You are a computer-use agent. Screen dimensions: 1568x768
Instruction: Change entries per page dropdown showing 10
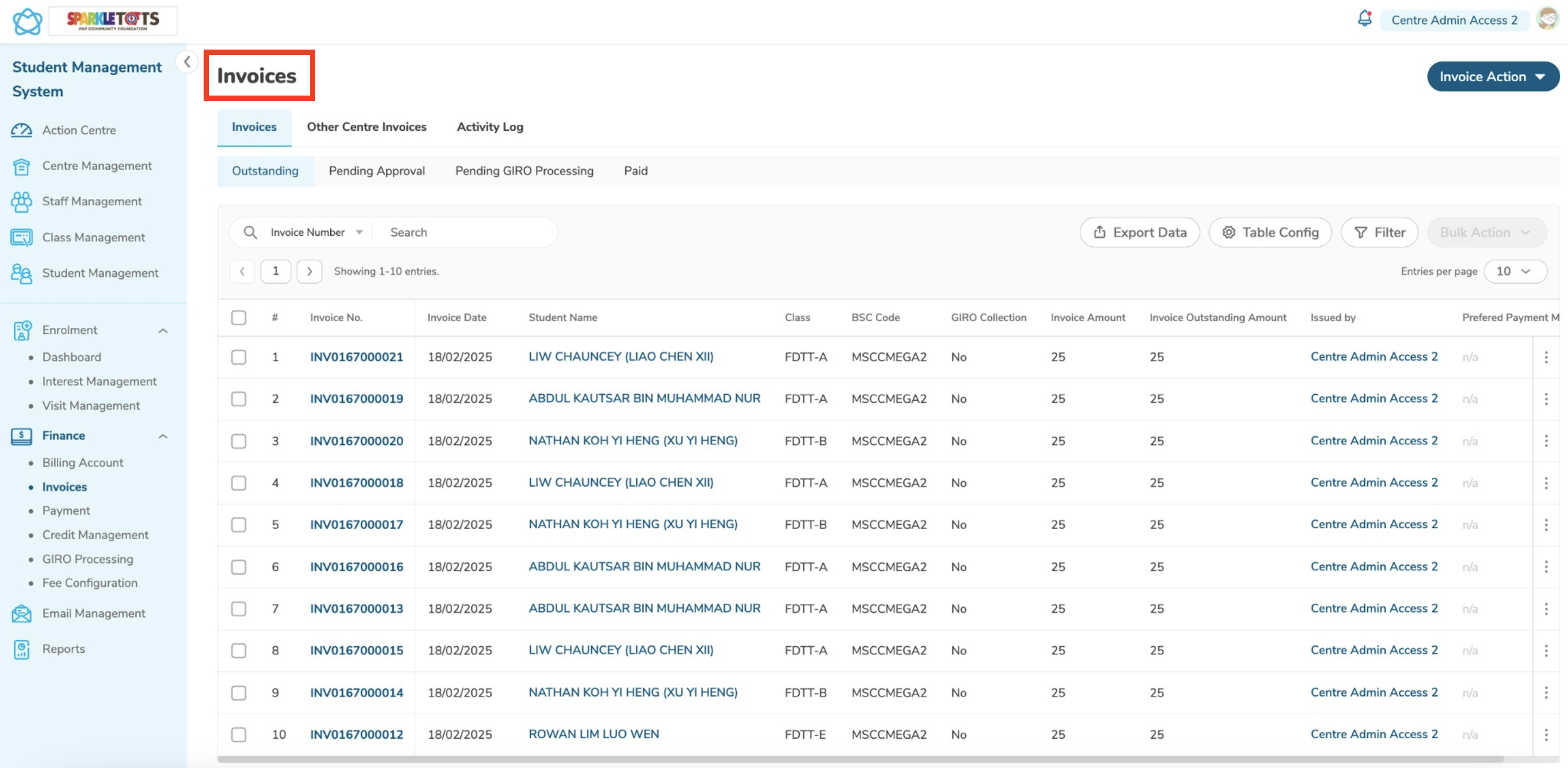click(1514, 271)
